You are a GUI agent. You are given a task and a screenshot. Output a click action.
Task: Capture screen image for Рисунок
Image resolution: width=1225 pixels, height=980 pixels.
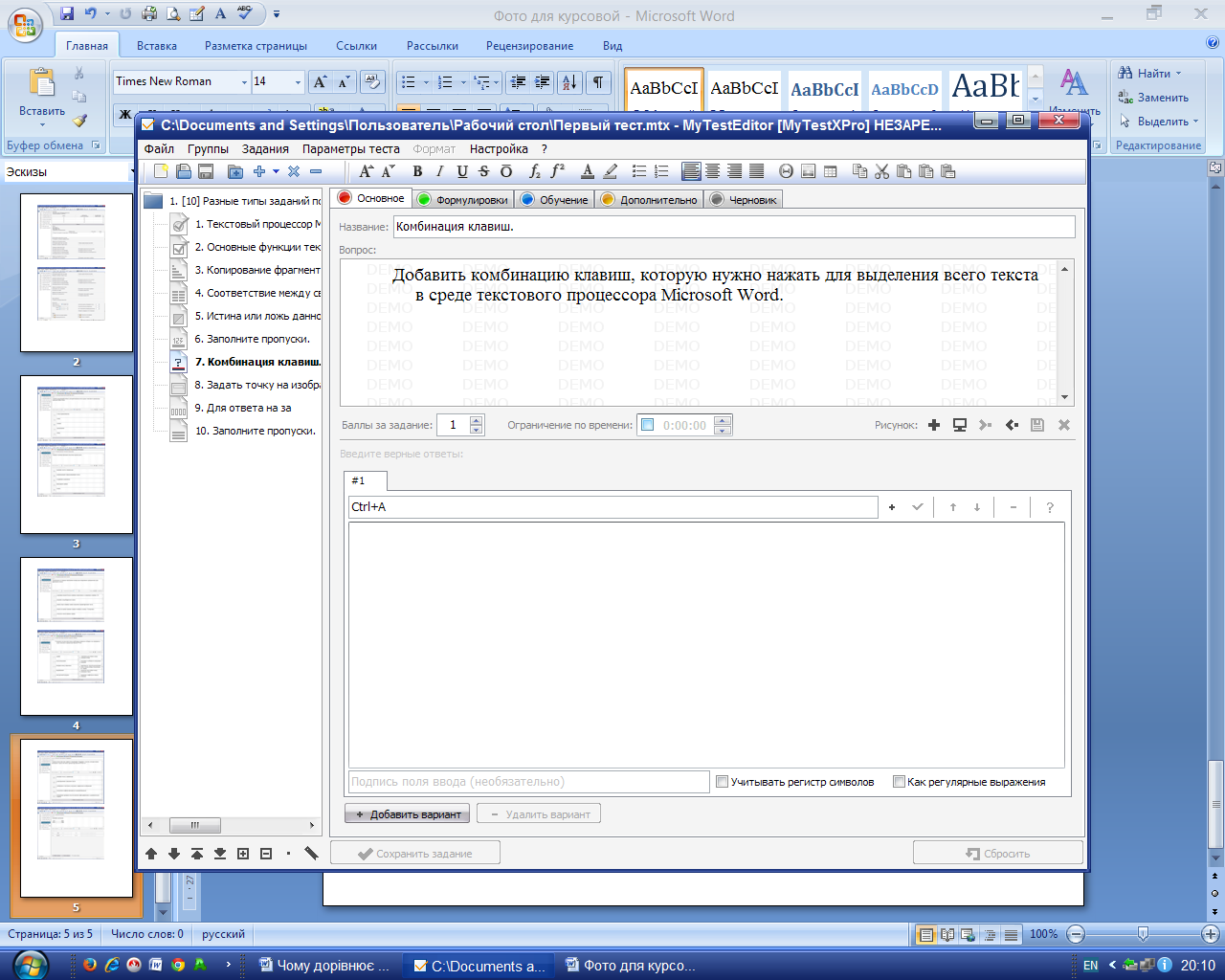pos(960,425)
